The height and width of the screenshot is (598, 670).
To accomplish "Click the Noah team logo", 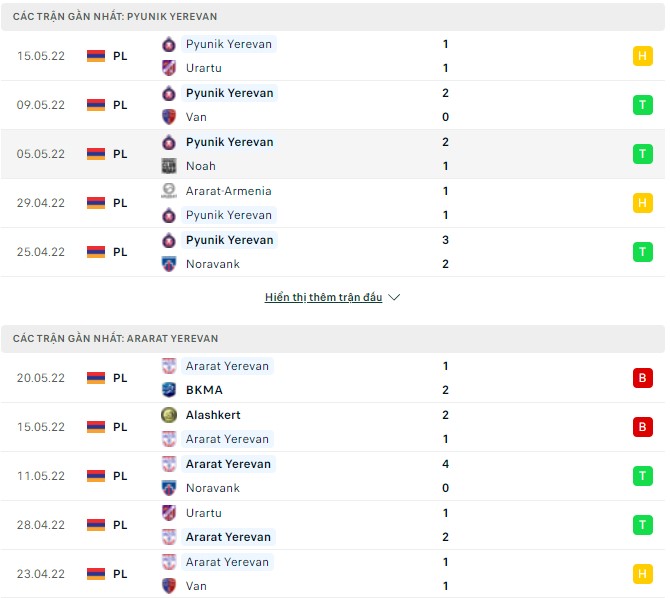I will tap(169, 166).
